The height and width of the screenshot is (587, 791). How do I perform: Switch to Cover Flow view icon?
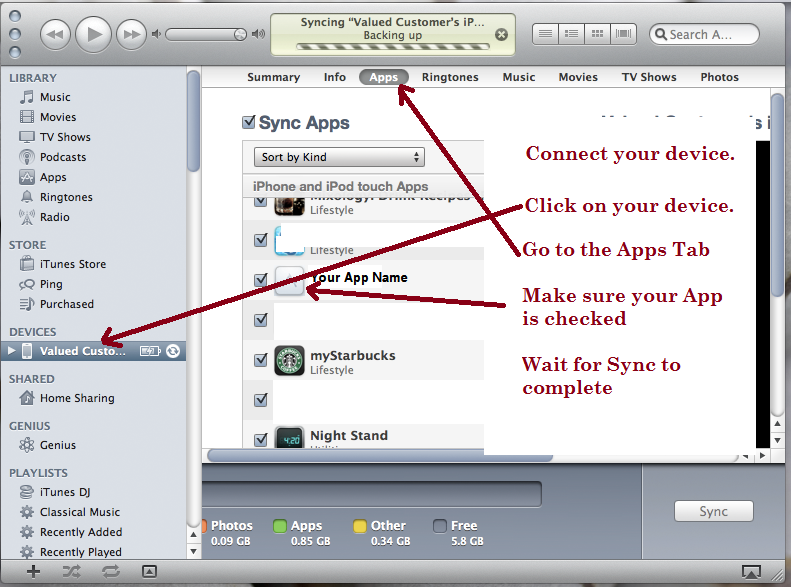tap(624, 34)
